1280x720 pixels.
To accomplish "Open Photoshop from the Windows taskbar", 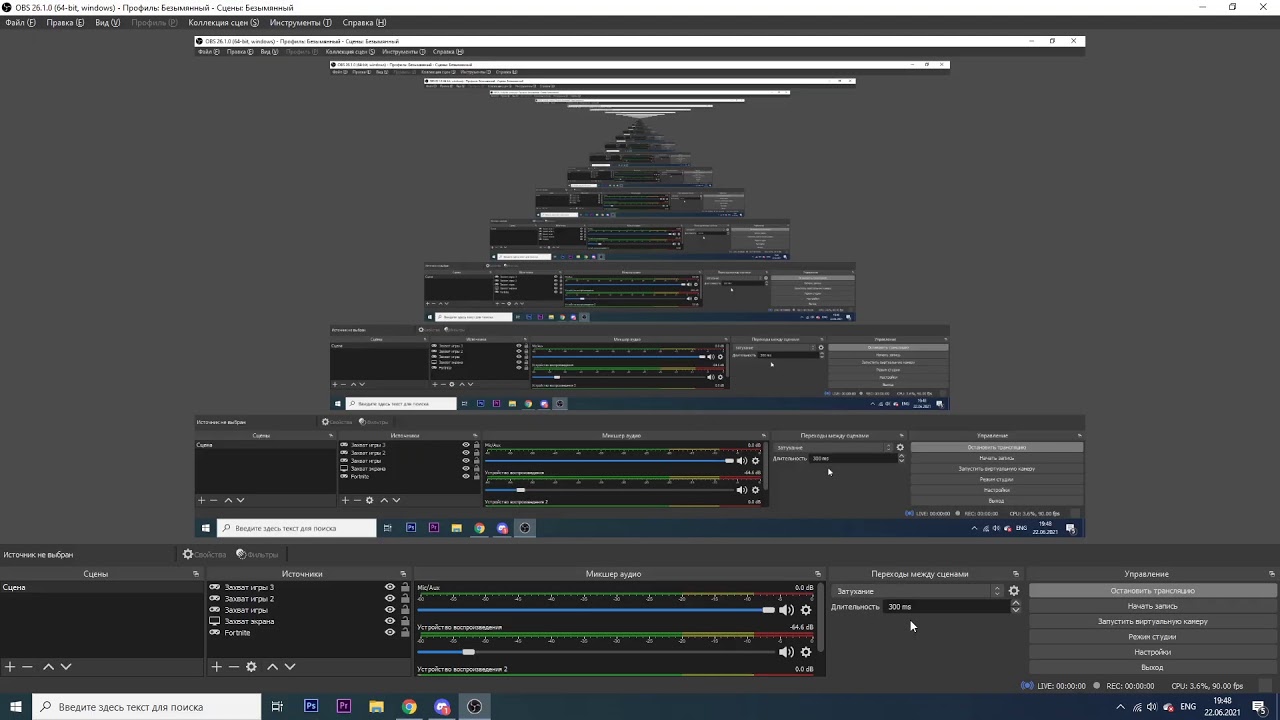I will pyautogui.click(x=311, y=707).
